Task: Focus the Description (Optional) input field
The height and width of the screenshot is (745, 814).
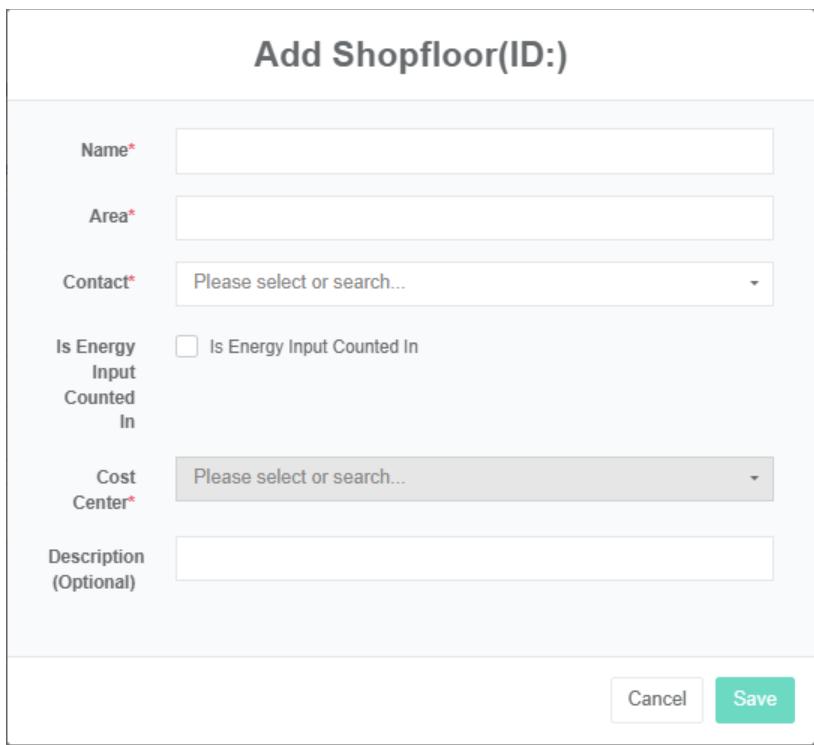Action: click(474, 558)
